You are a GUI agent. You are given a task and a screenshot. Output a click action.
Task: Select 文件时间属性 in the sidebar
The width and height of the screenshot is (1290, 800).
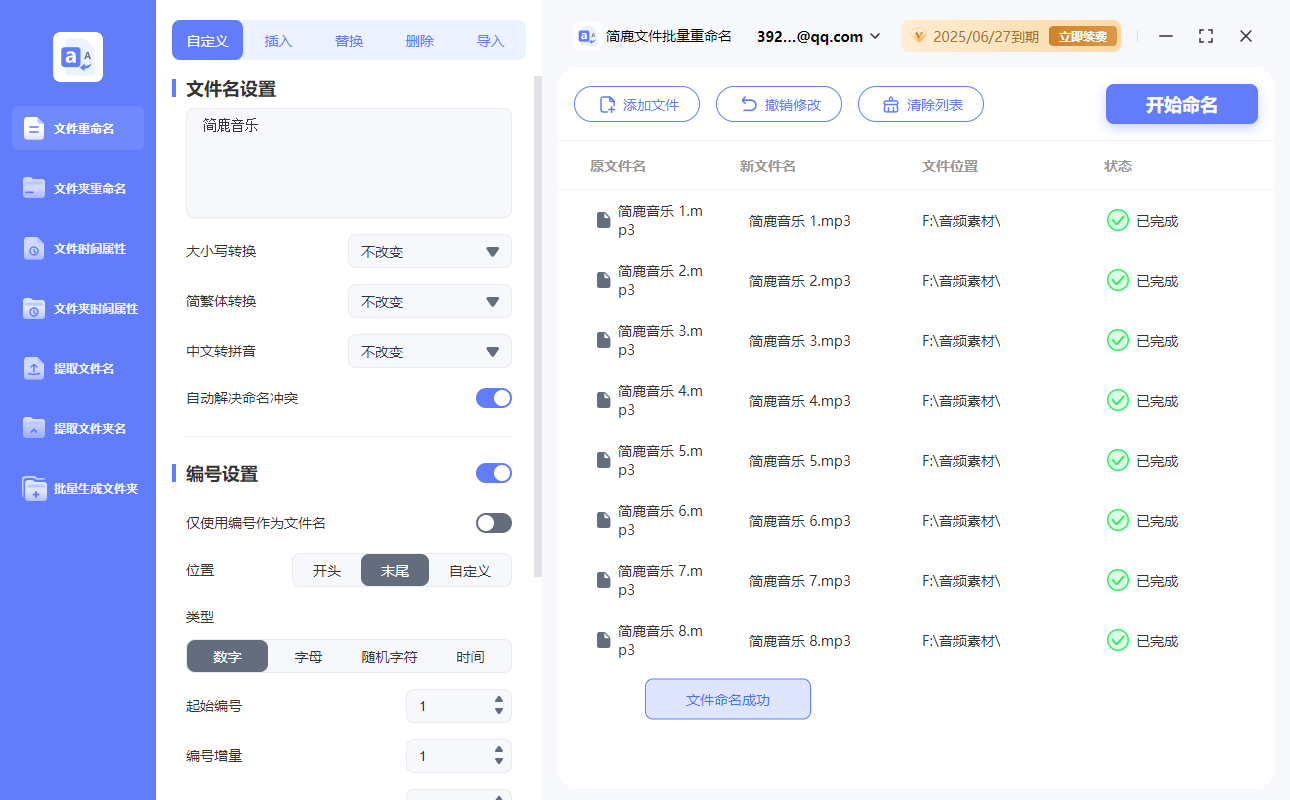[77, 248]
